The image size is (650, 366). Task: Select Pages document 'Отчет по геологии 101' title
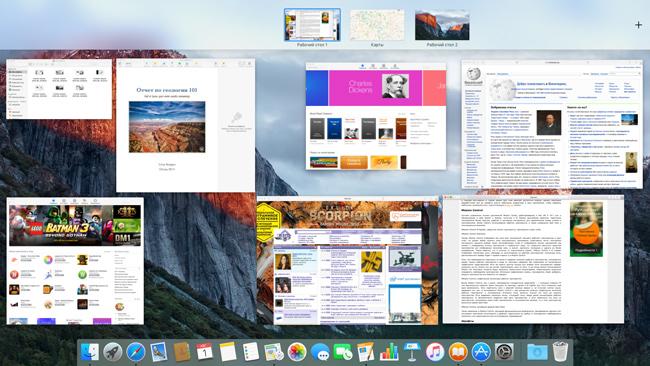point(167,90)
